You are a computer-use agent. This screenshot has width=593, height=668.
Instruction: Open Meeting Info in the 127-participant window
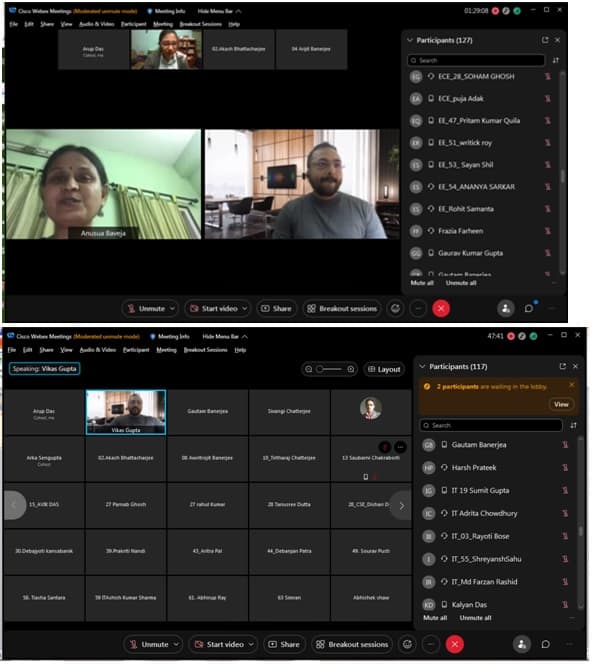[166, 11]
